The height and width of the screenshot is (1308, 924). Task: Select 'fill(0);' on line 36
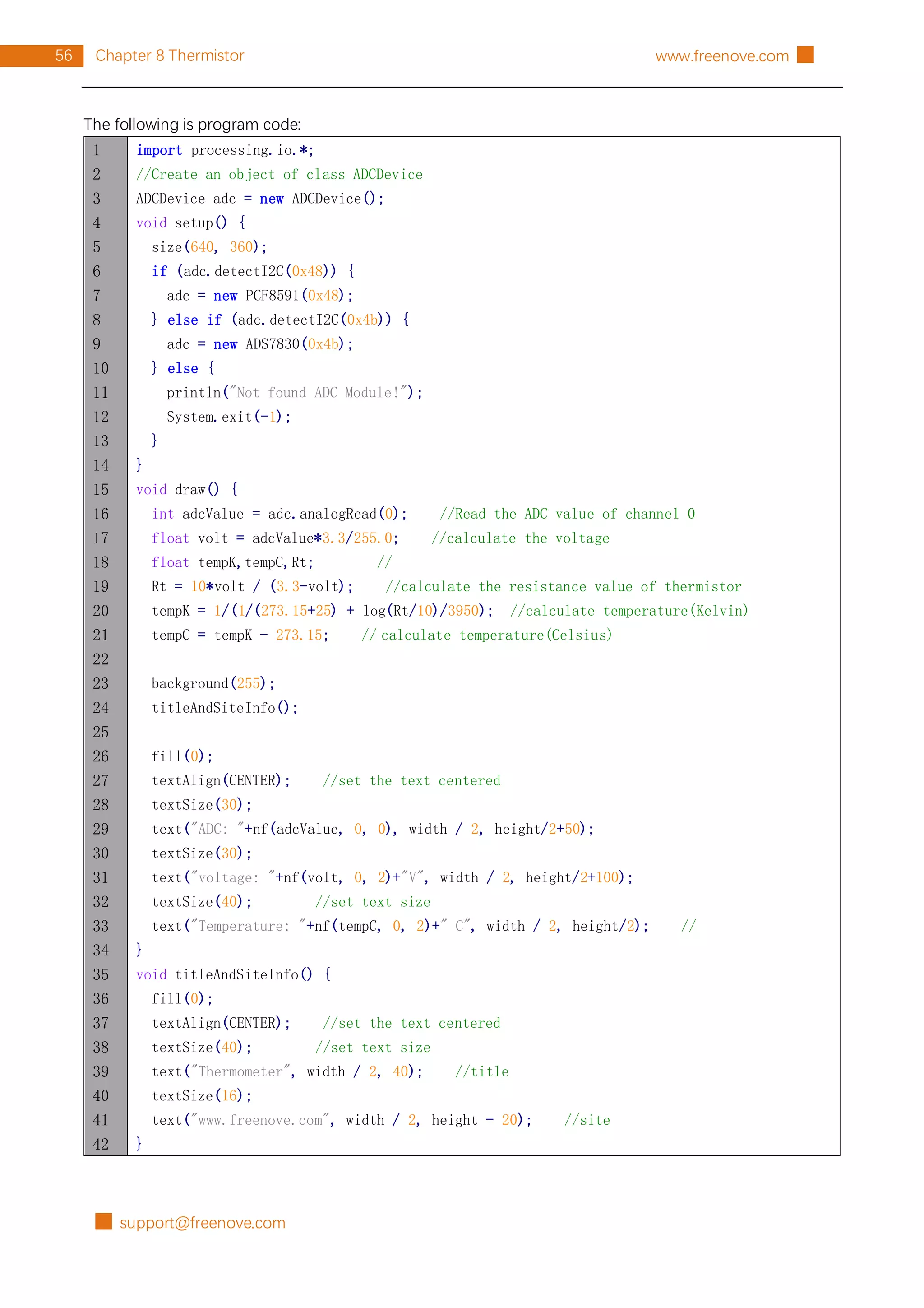(182, 999)
